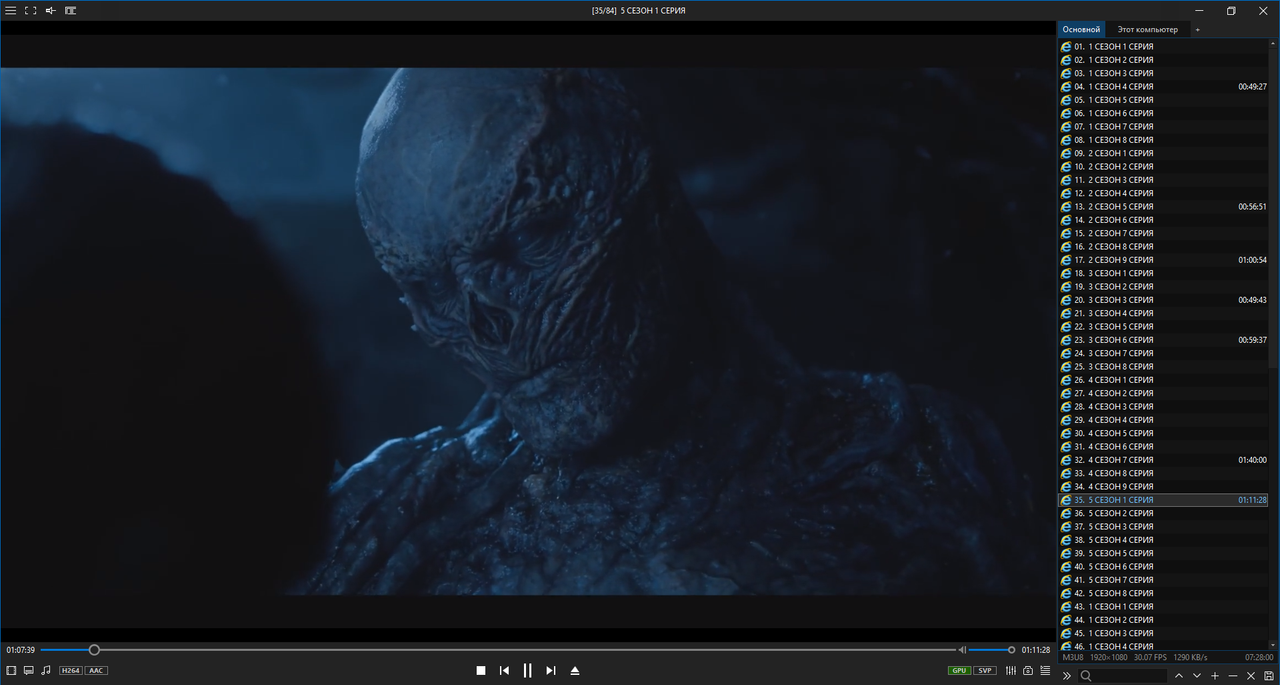Select playlist item 26. 4 СЕЗОН 1 СЕРИЯ

[x=1165, y=380]
